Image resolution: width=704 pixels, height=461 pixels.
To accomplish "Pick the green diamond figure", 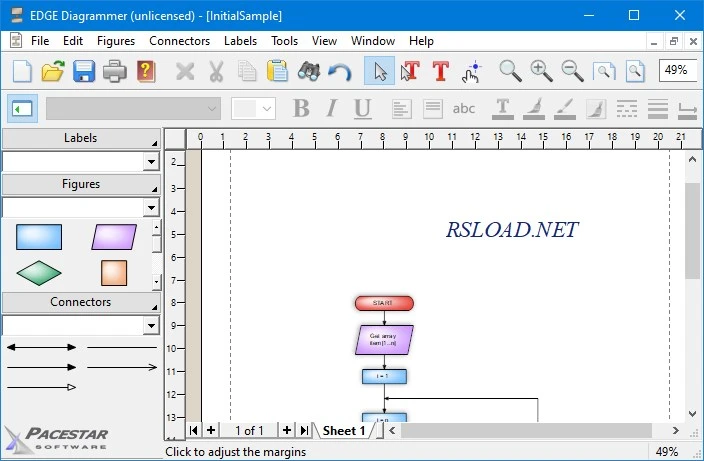I will pos(39,273).
